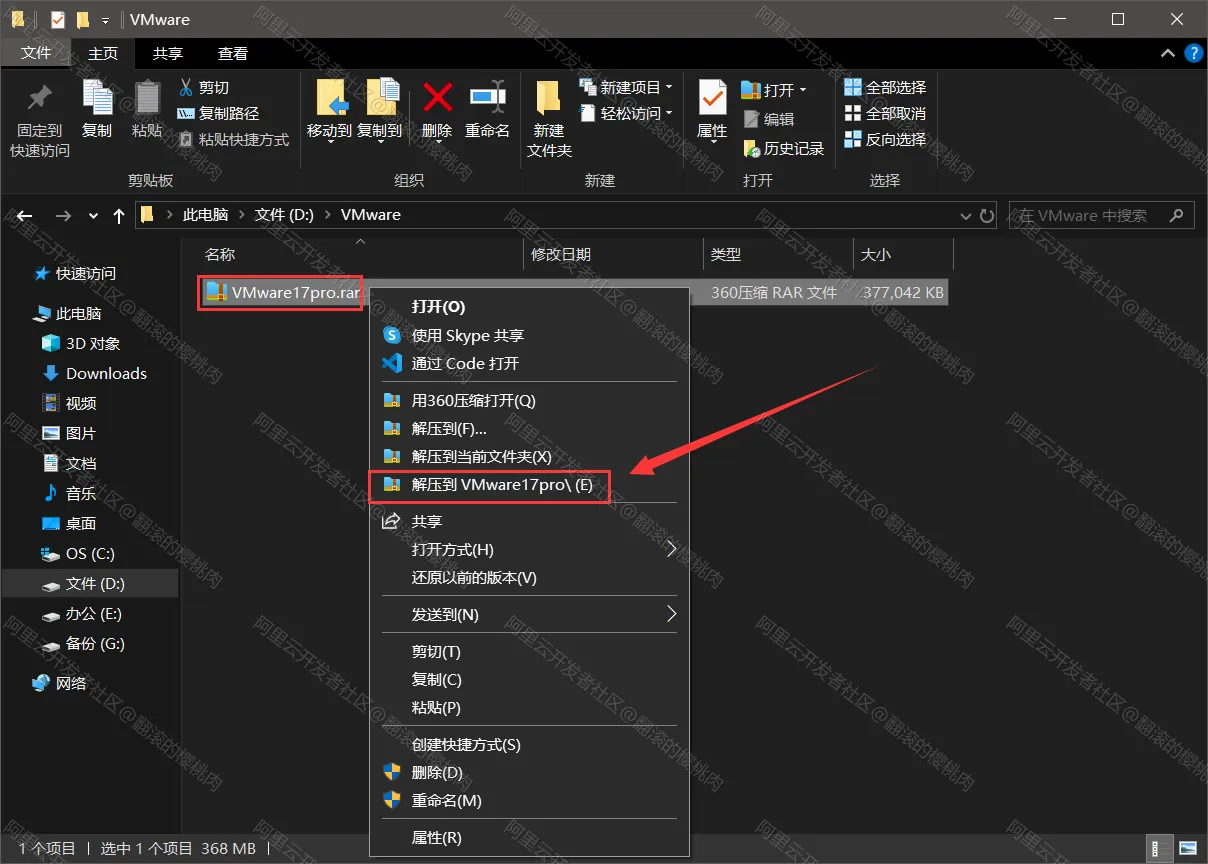The image size is (1208, 864).
Task: Open the address bar history dropdown
Action: (965, 215)
